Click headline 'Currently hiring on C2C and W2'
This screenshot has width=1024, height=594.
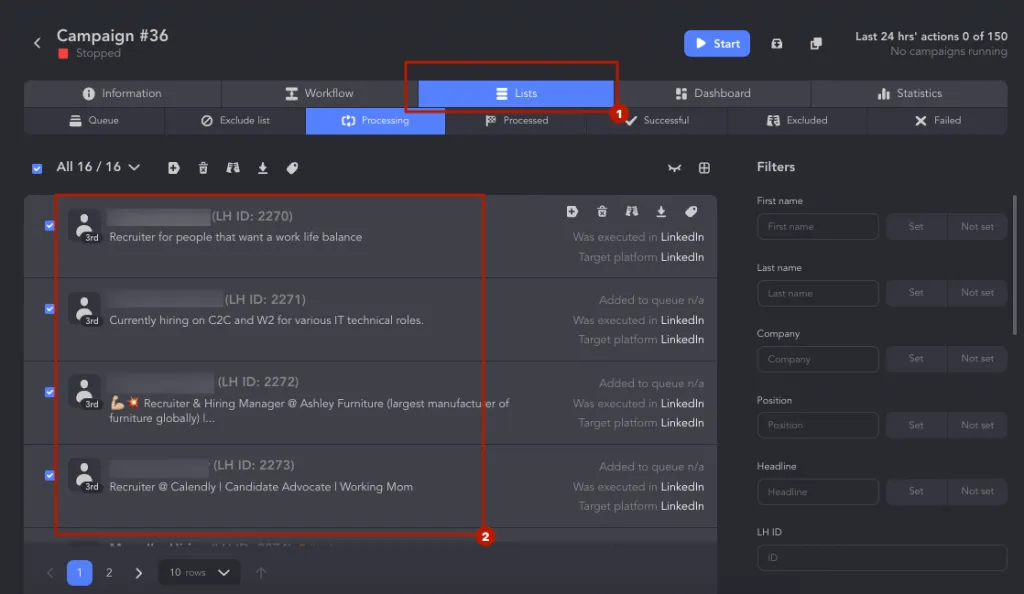[266, 320]
